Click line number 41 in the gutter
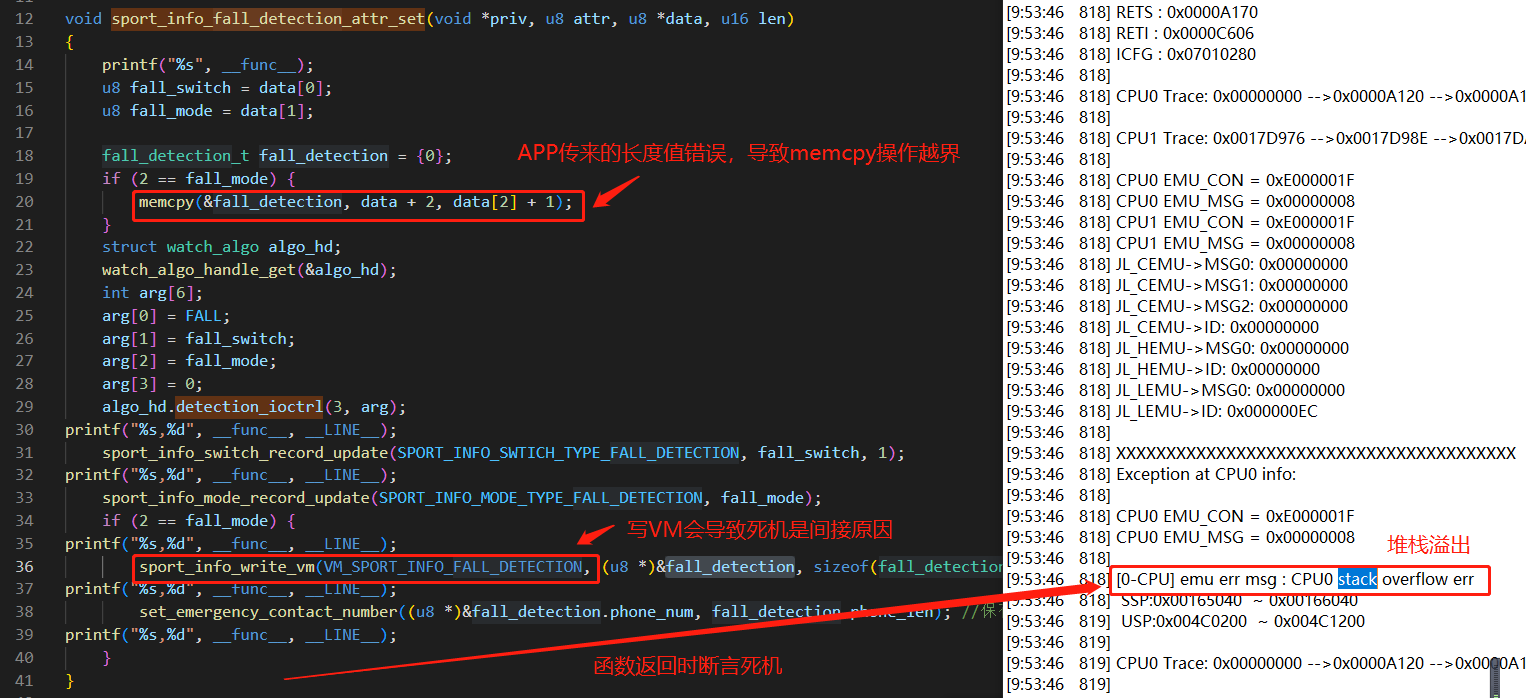Image resolution: width=1526 pixels, height=698 pixels. [x=25, y=681]
